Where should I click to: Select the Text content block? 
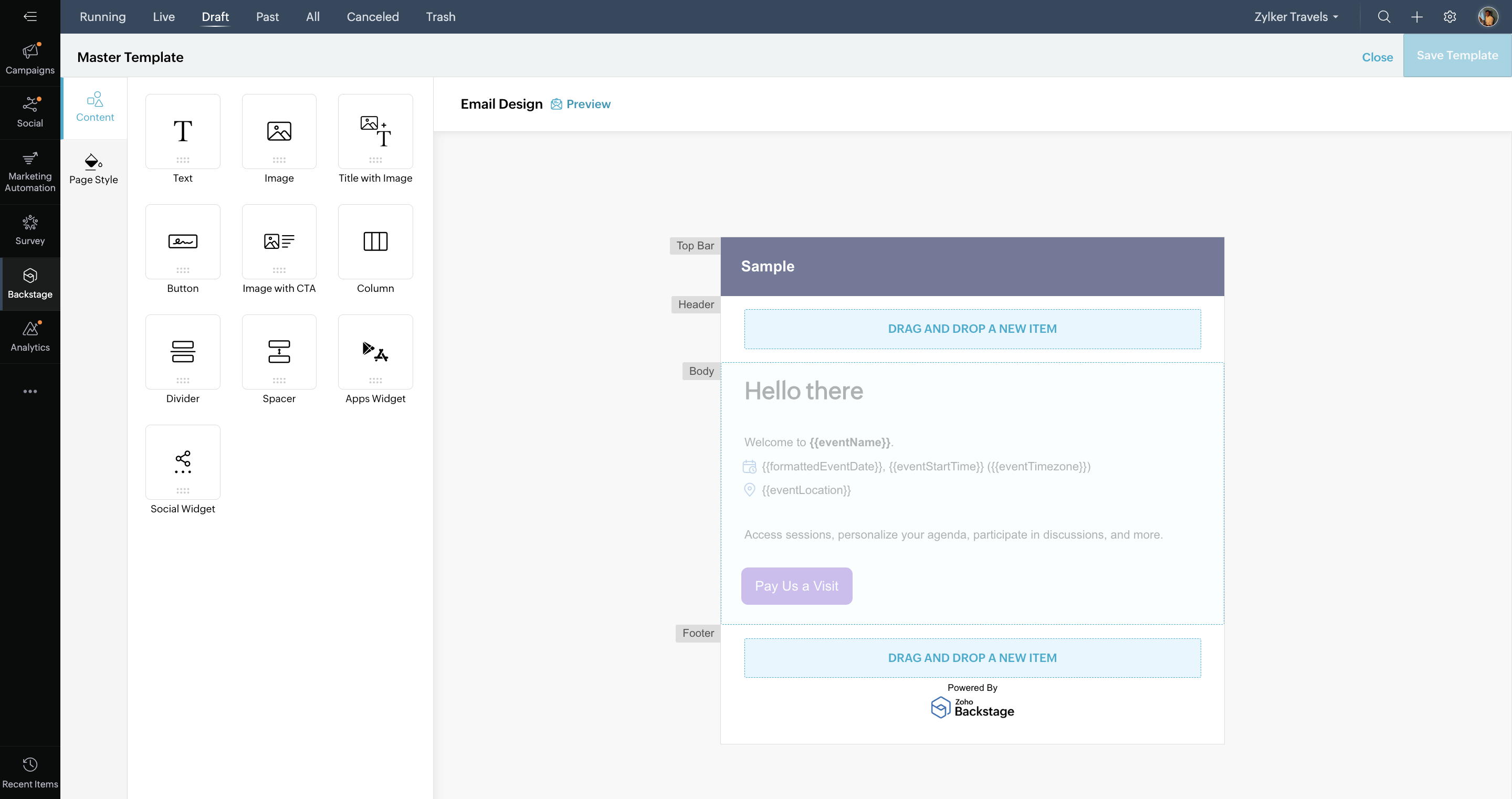point(183,131)
